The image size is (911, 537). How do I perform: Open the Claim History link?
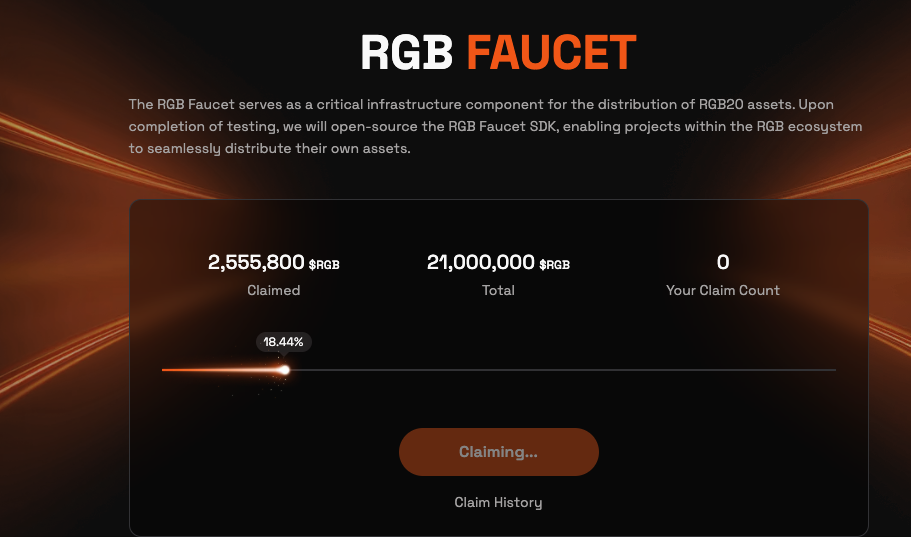coord(498,502)
